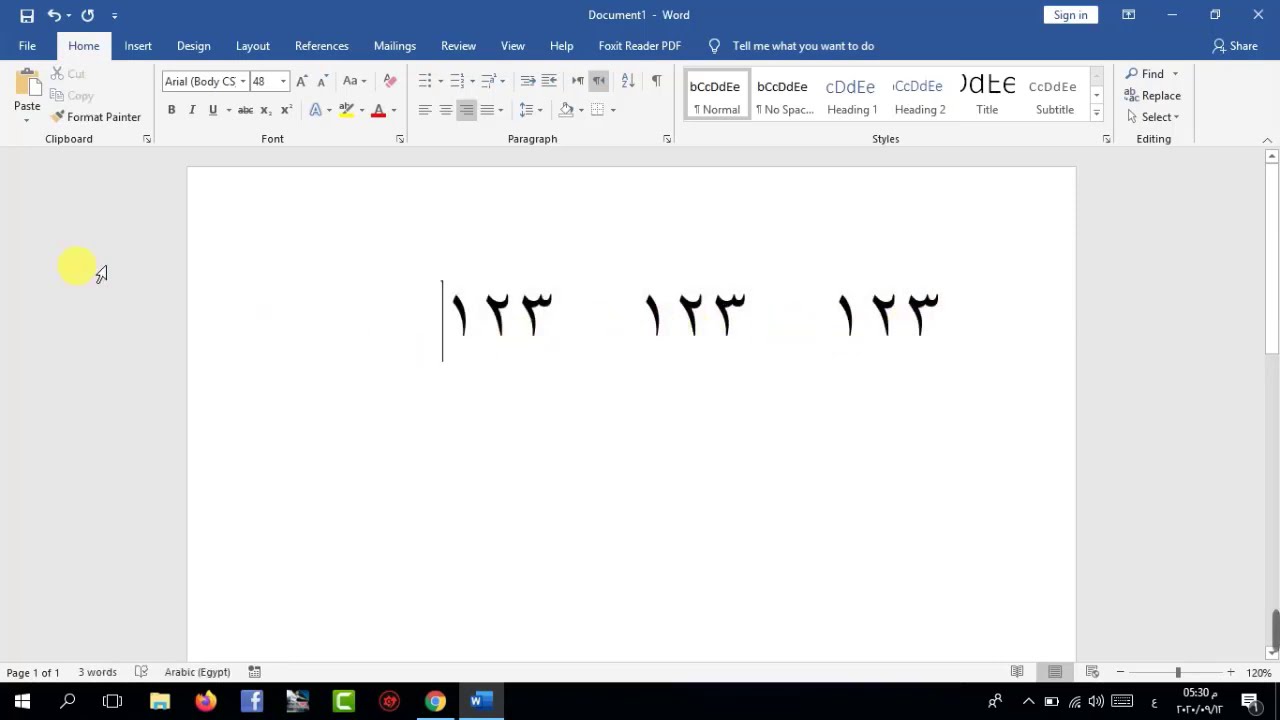Screen dimensions: 1280x720
Task: Undo the last action
Action: point(54,15)
